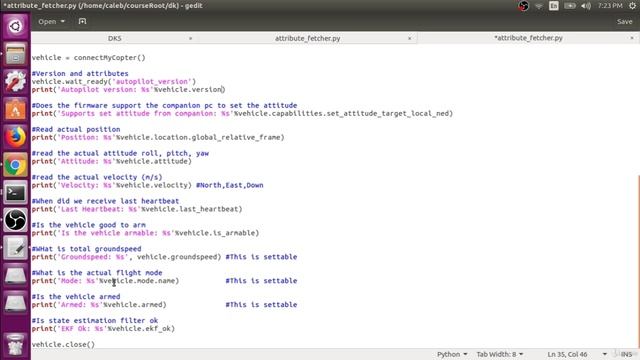The height and width of the screenshot is (360, 640).
Task: Open the Wi-Fi network indicator
Action: 539,6
